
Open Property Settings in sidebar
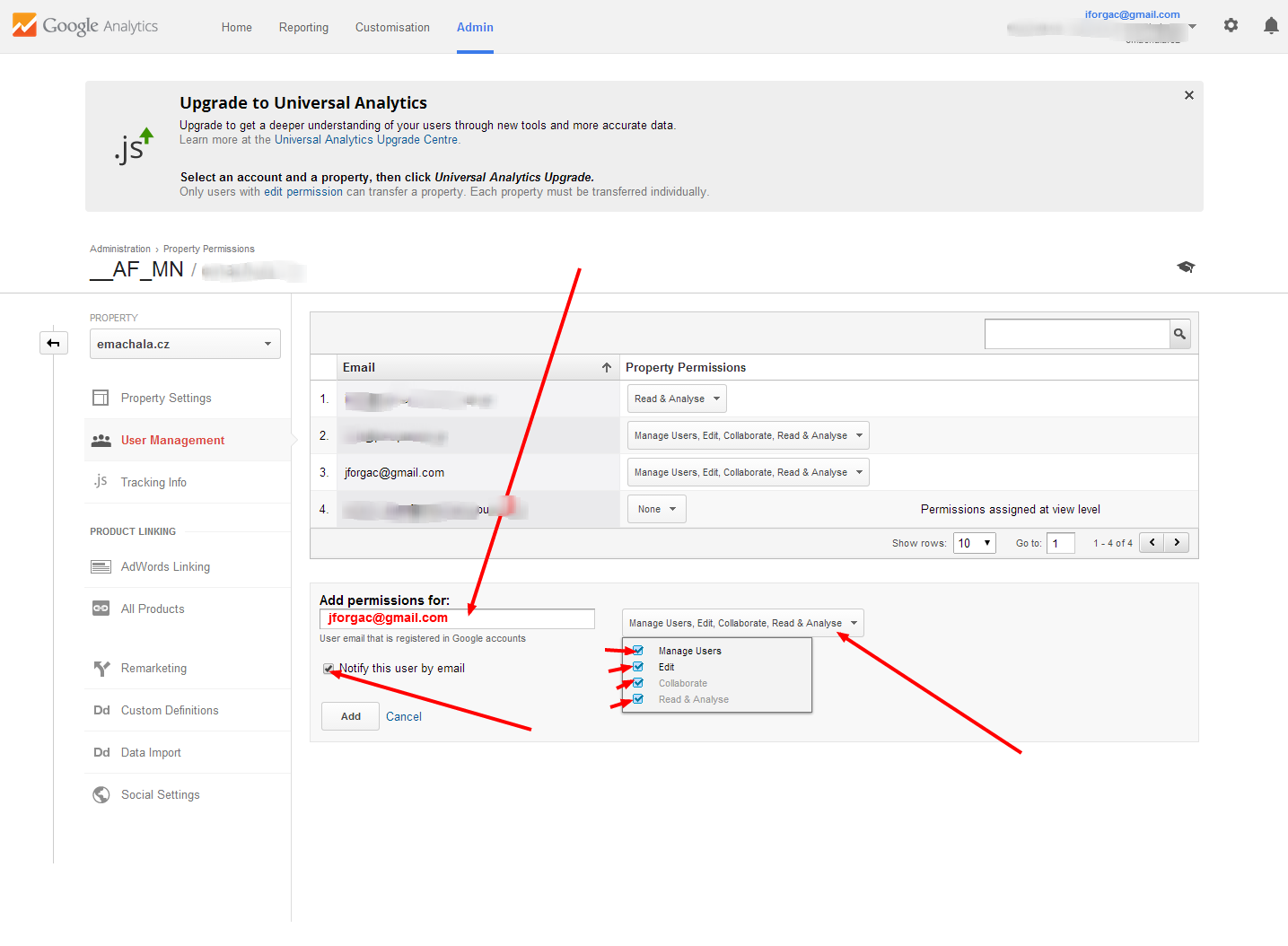tap(166, 398)
